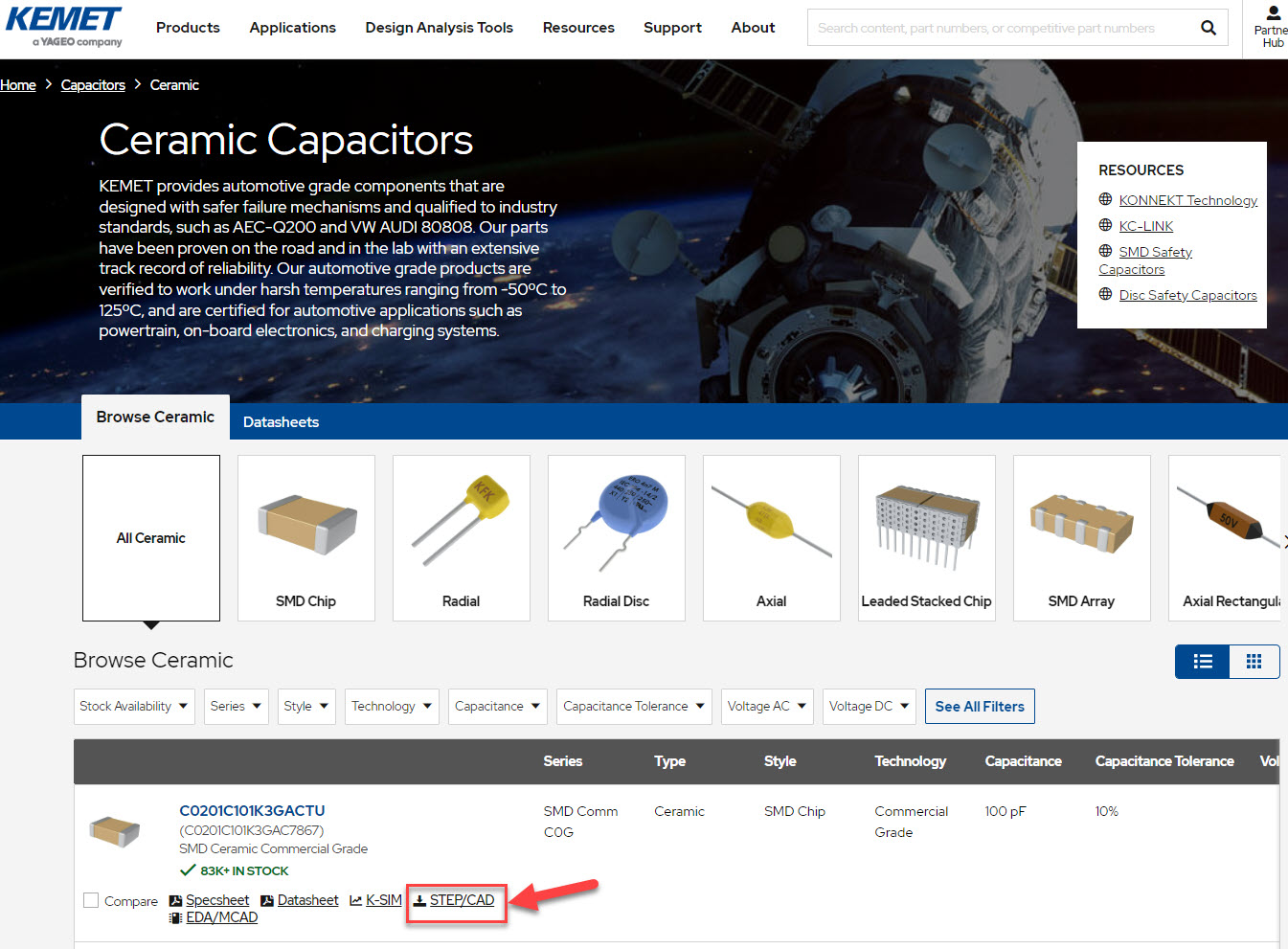Click the Type column header

pyautogui.click(x=670, y=761)
